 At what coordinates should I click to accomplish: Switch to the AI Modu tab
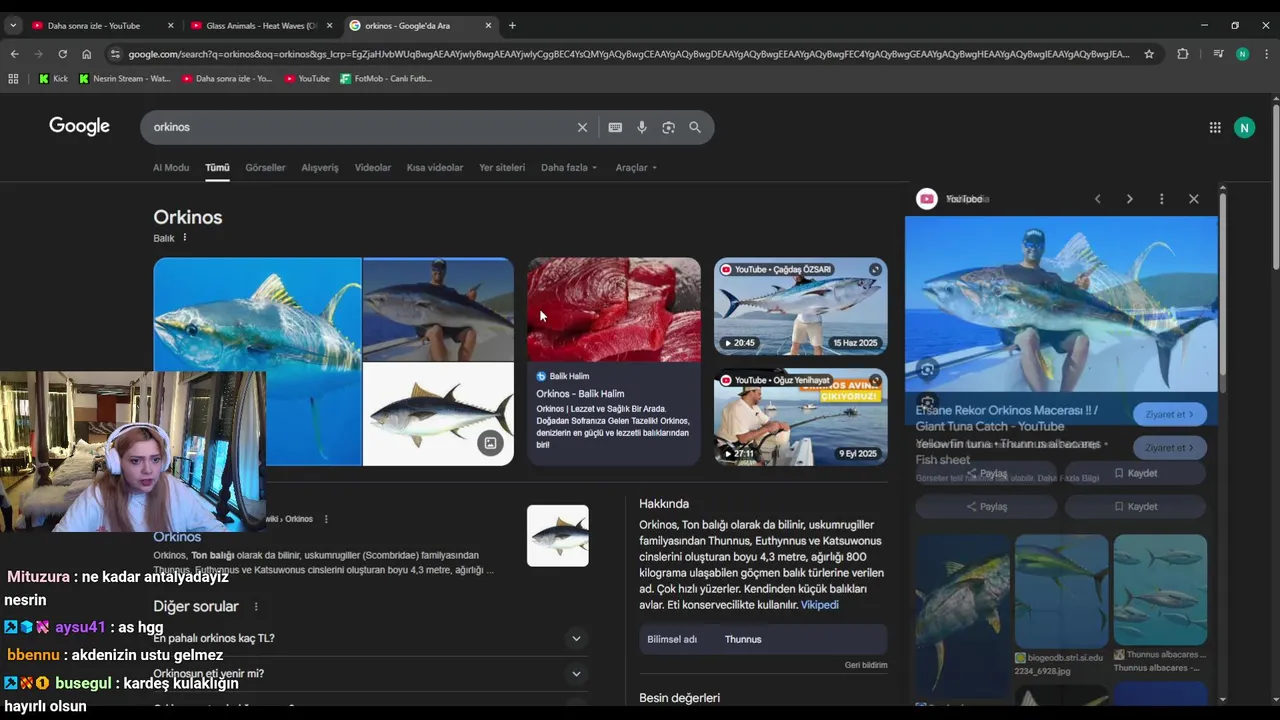pos(171,168)
